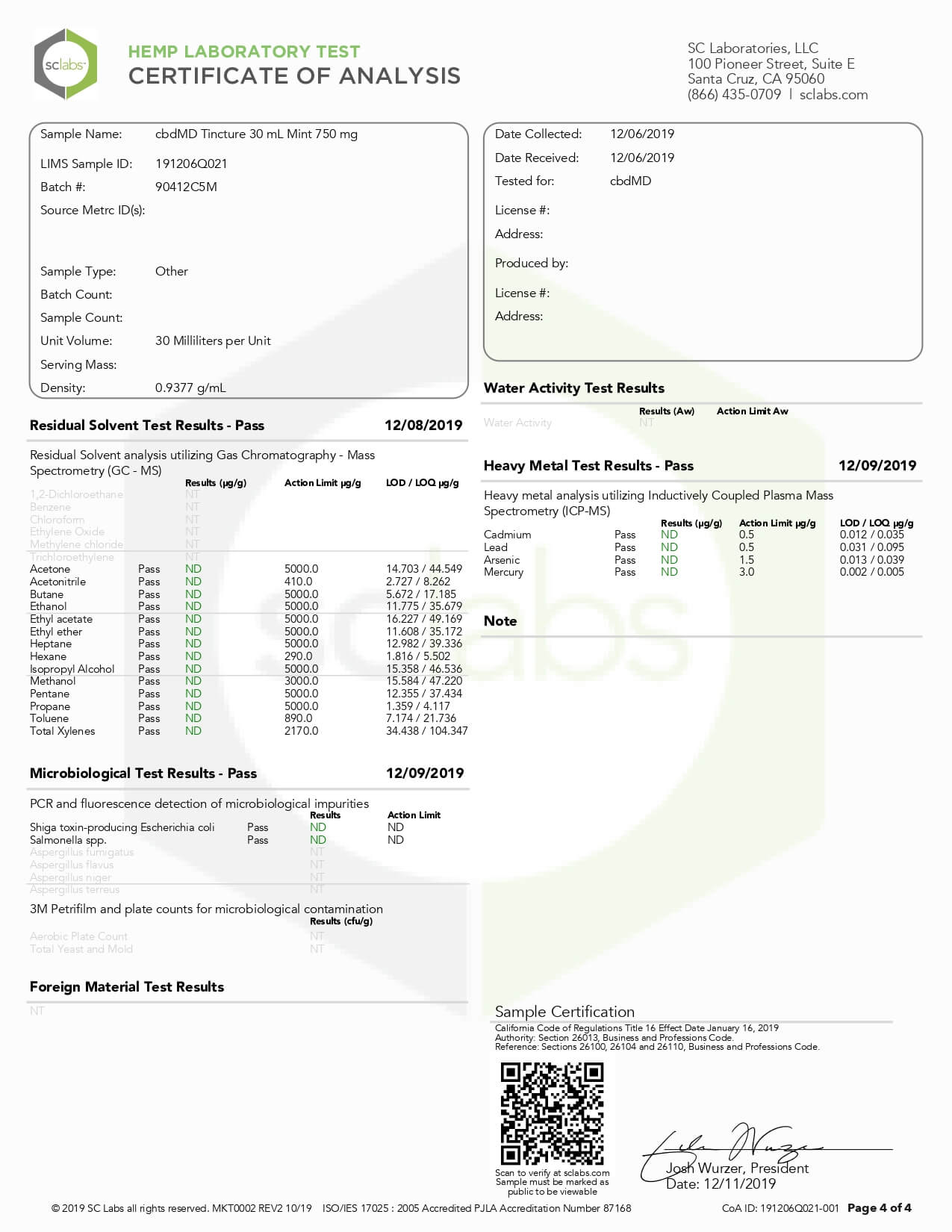
Task: Click the QR code for verification
Action: [x=552, y=1113]
